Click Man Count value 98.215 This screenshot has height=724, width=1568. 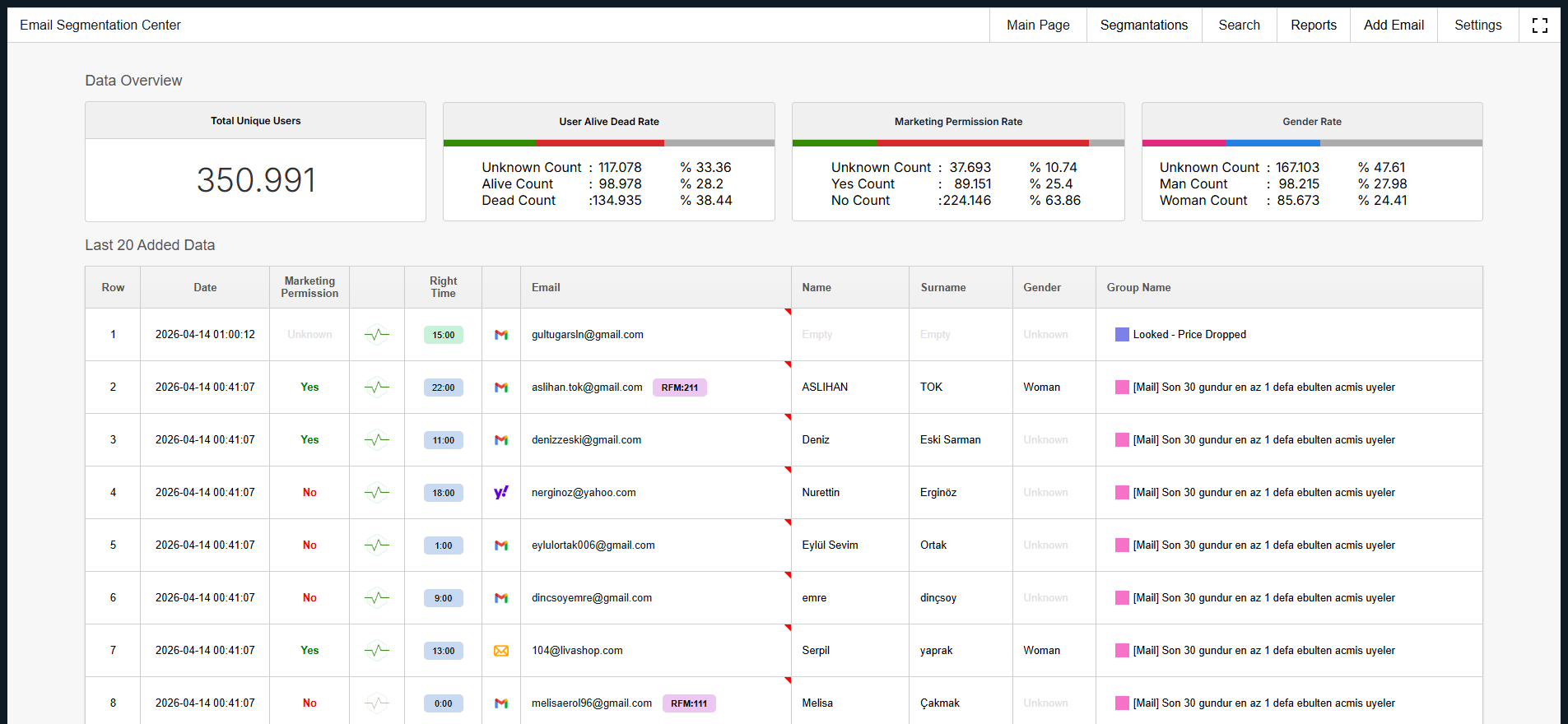[1299, 184]
